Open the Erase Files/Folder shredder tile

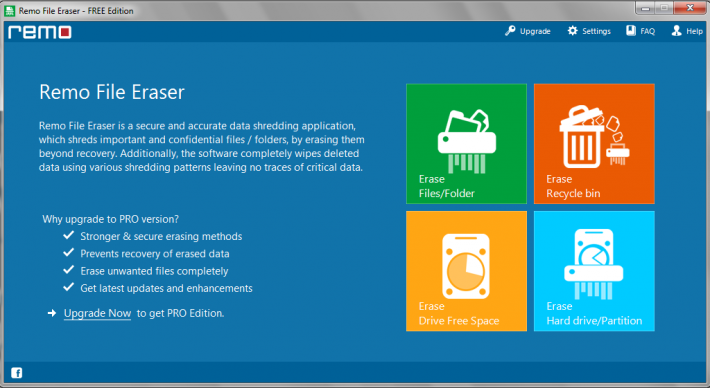click(466, 144)
